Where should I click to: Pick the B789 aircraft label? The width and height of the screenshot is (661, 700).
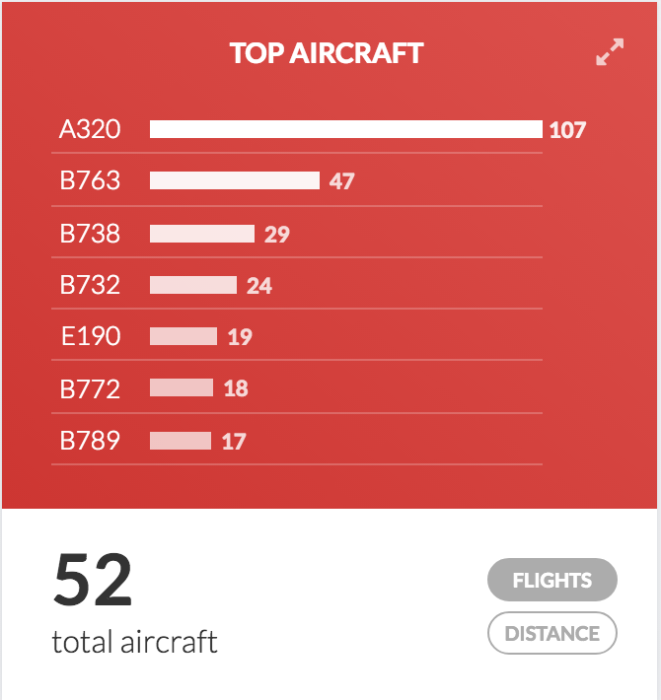click(x=90, y=440)
